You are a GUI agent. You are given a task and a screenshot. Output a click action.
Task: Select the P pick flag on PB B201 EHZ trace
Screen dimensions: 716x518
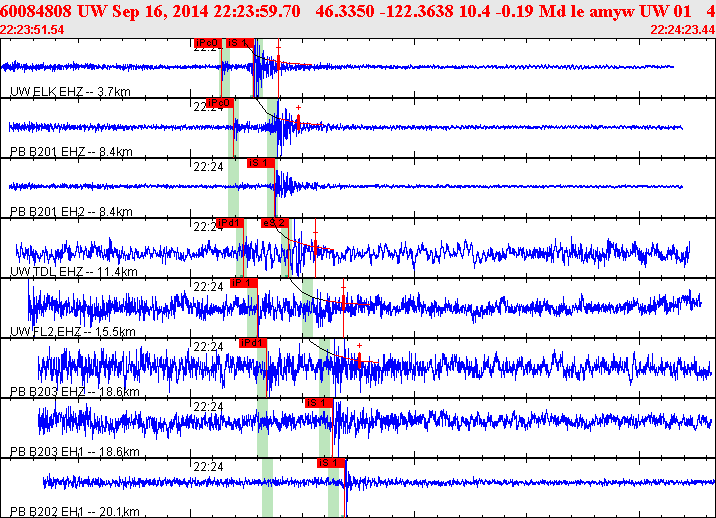220,103
